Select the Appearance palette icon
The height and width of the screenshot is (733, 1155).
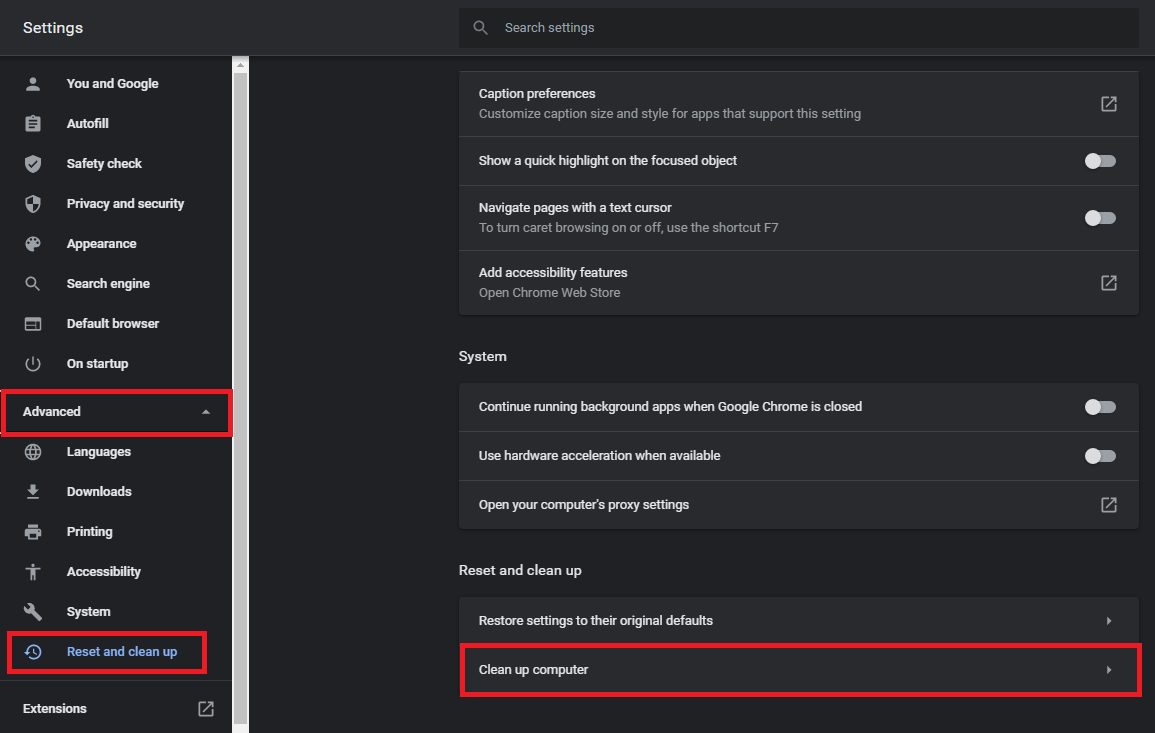(x=33, y=244)
